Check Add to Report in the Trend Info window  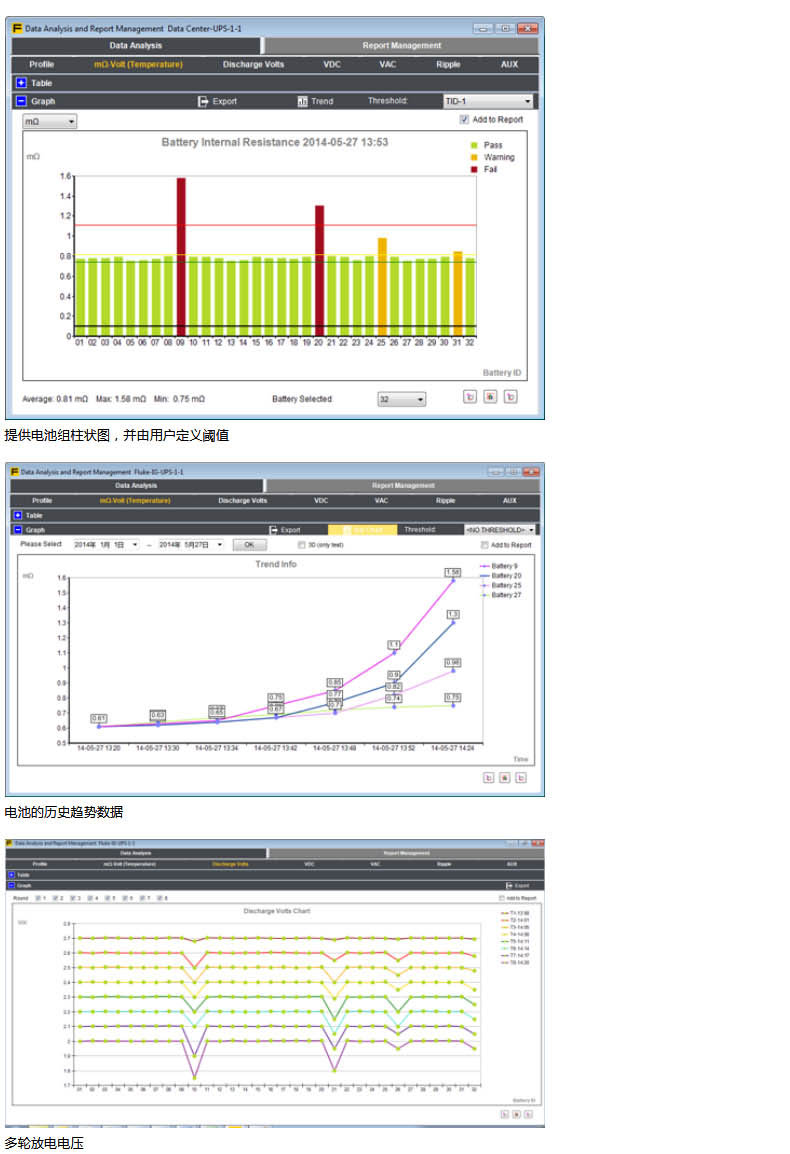[x=484, y=545]
